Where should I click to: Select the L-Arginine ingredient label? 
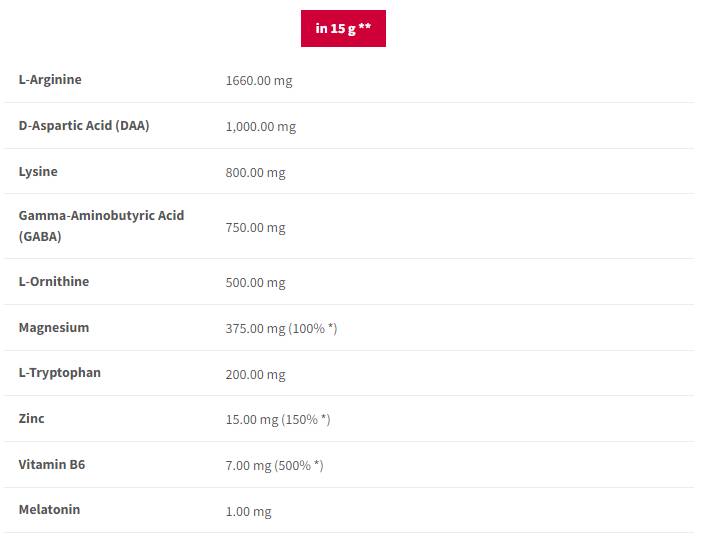point(50,79)
